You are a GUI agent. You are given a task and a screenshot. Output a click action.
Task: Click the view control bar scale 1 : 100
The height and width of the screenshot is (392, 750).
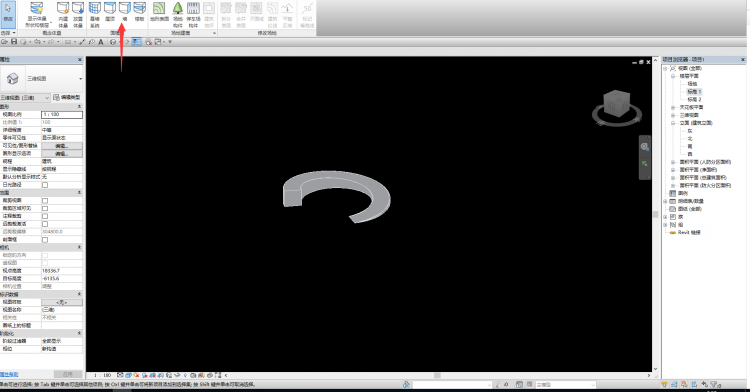(102, 375)
